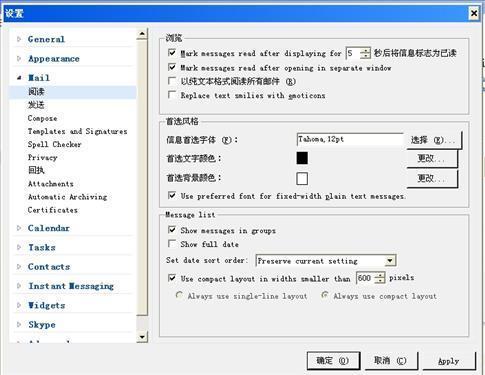Open the 'Set date sort order' dropdown

pyautogui.click(x=390, y=261)
